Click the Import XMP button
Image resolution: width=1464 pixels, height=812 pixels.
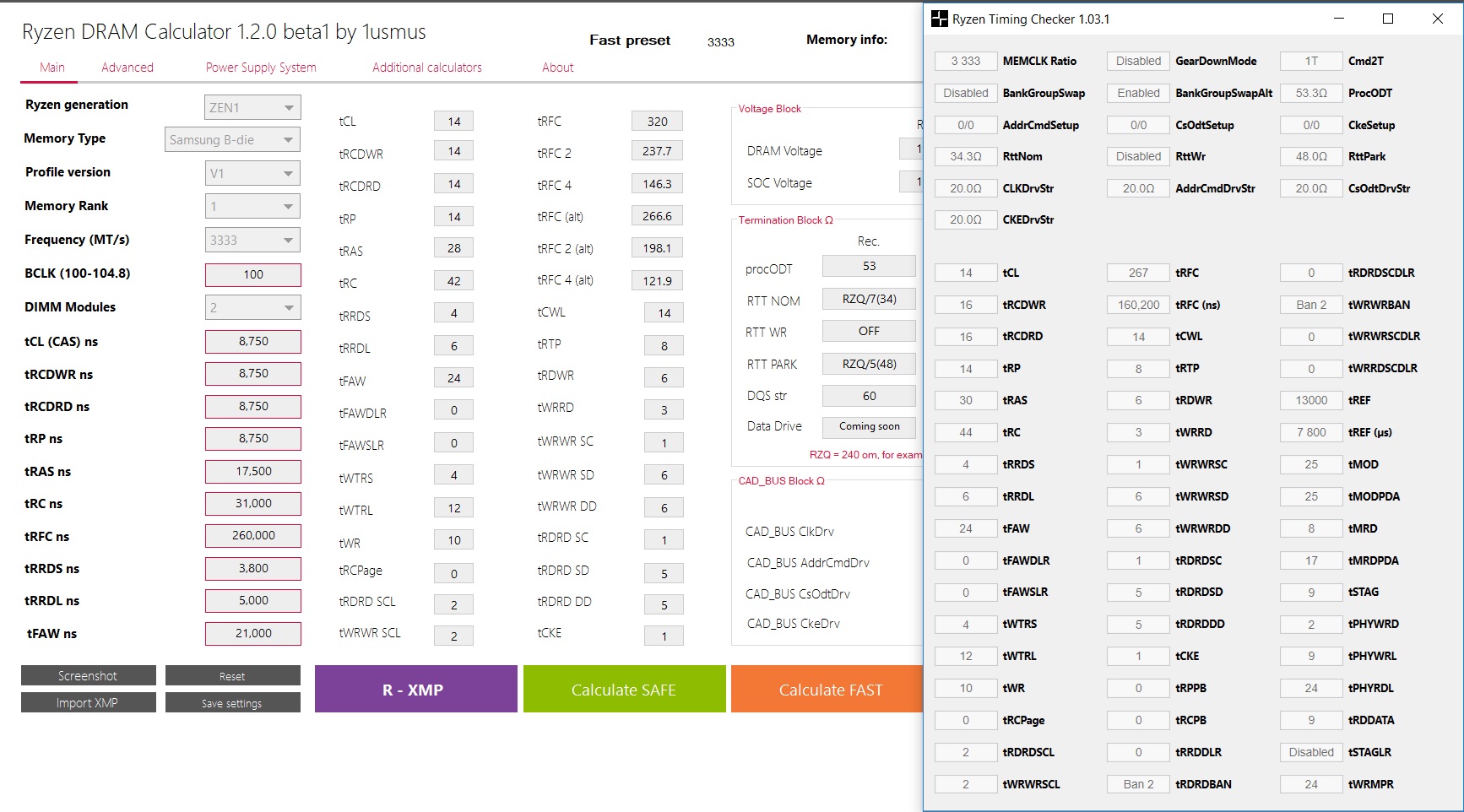coord(89,702)
